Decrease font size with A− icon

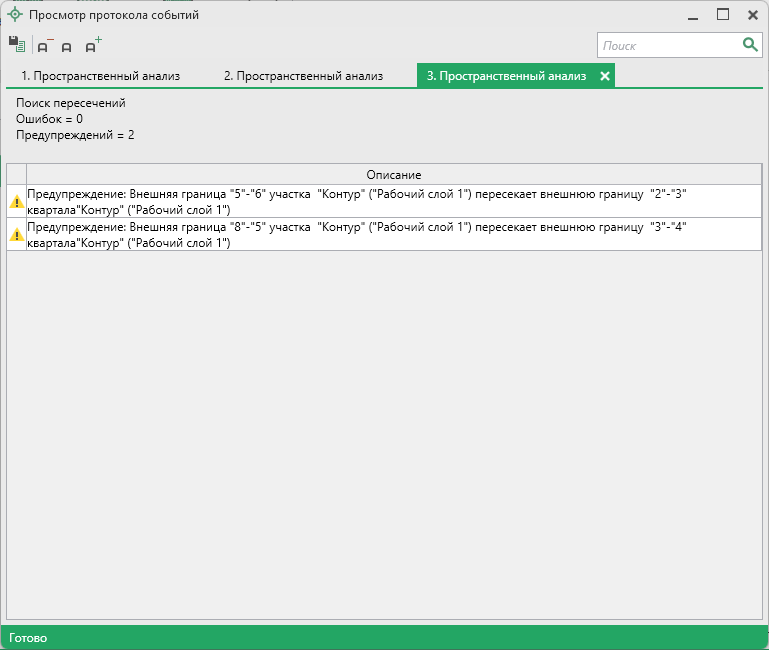click(45, 46)
